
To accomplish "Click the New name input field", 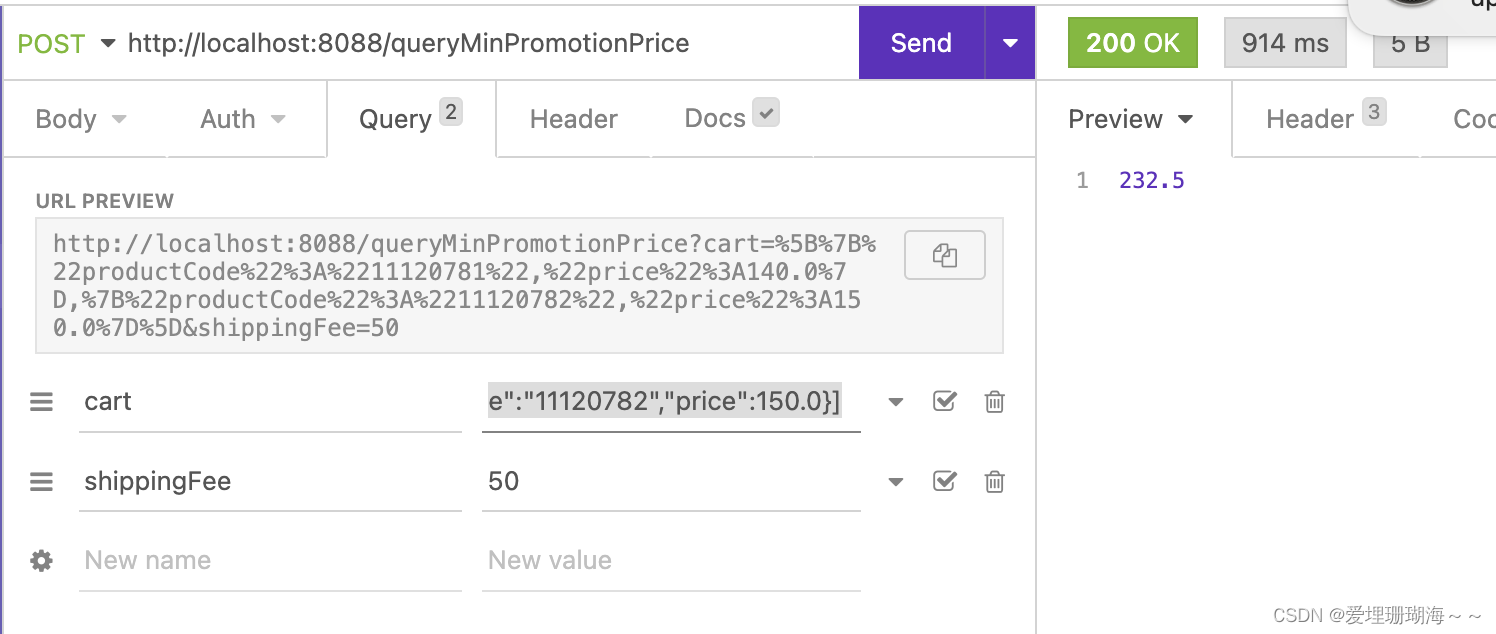I will click(270, 560).
